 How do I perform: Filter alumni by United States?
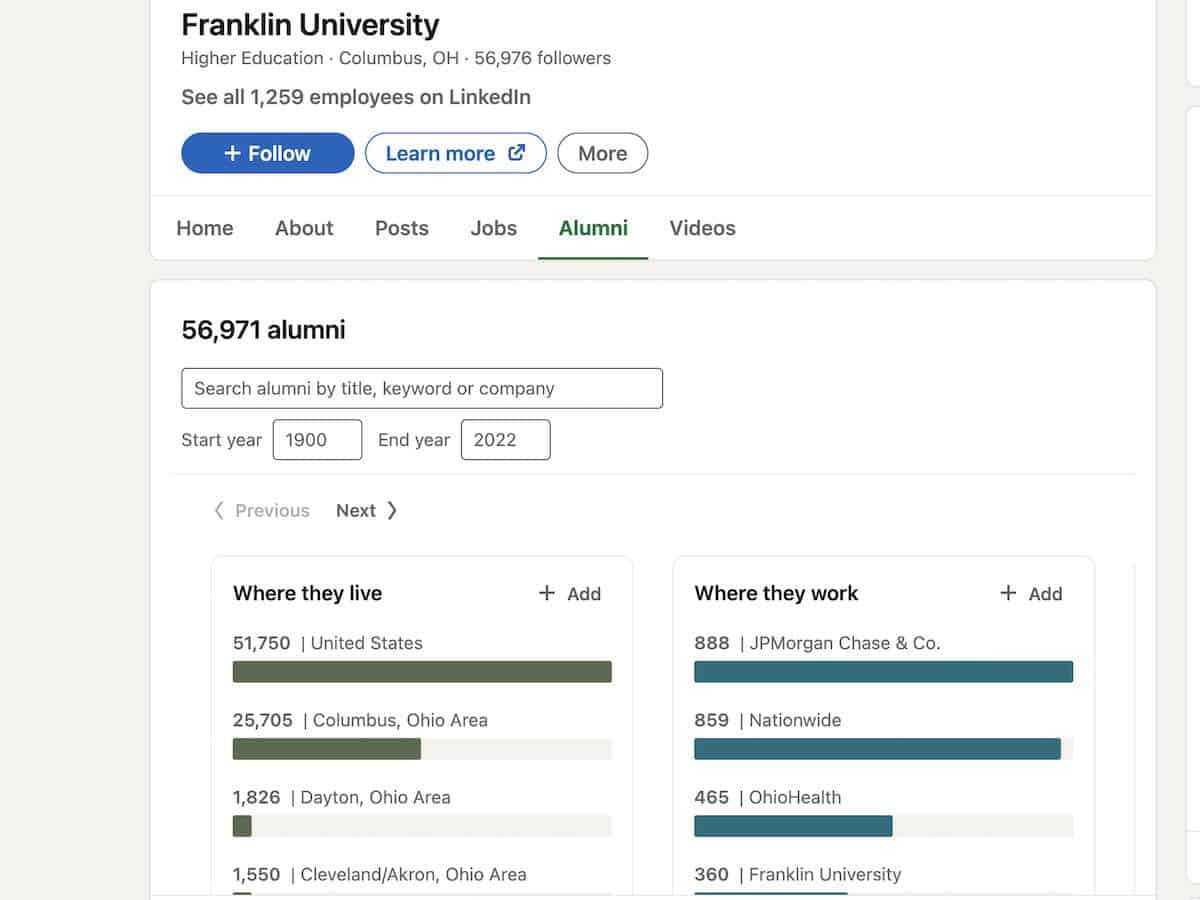pos(328,643)
